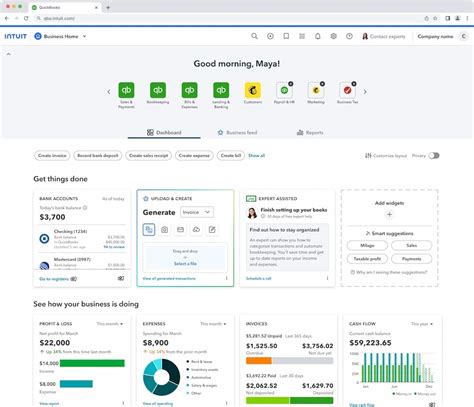Open Sales & Payments app tile

pyautogui.click(x=126, y=95)
